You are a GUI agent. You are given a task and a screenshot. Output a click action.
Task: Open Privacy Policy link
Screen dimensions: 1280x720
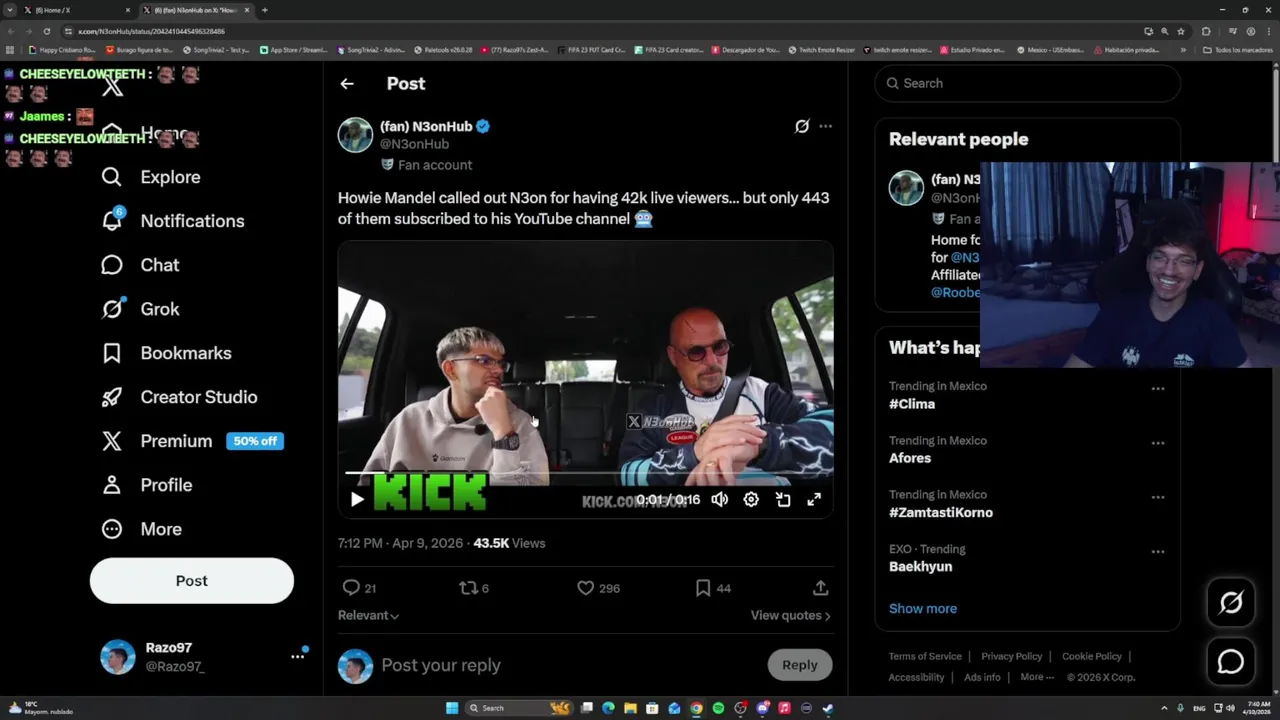(x=1012, y=656)
